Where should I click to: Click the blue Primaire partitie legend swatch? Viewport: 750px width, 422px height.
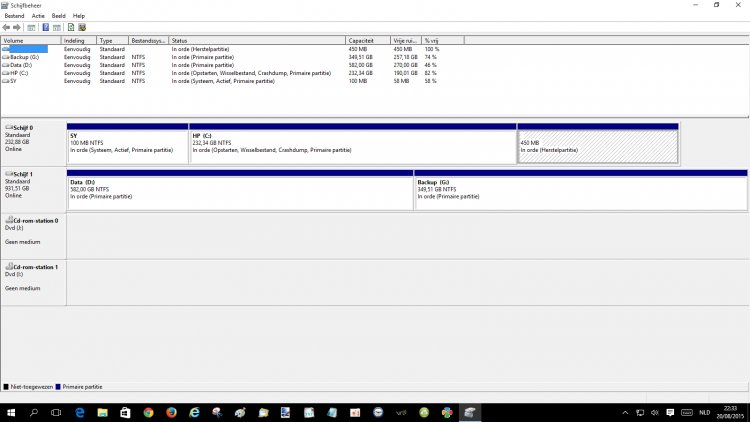click(58, 386)
